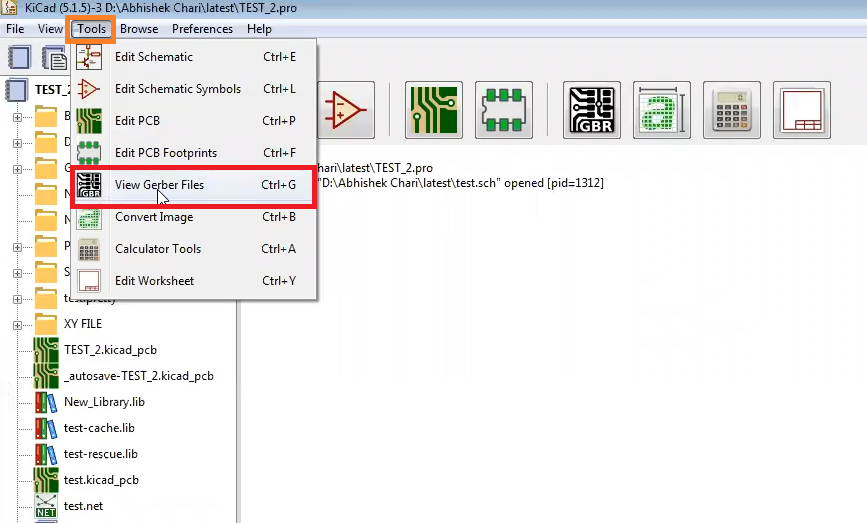Screen dimensions: 867x523
Task: Launch the symbol editor op-amp launcher button
Action: pos(346,110)
